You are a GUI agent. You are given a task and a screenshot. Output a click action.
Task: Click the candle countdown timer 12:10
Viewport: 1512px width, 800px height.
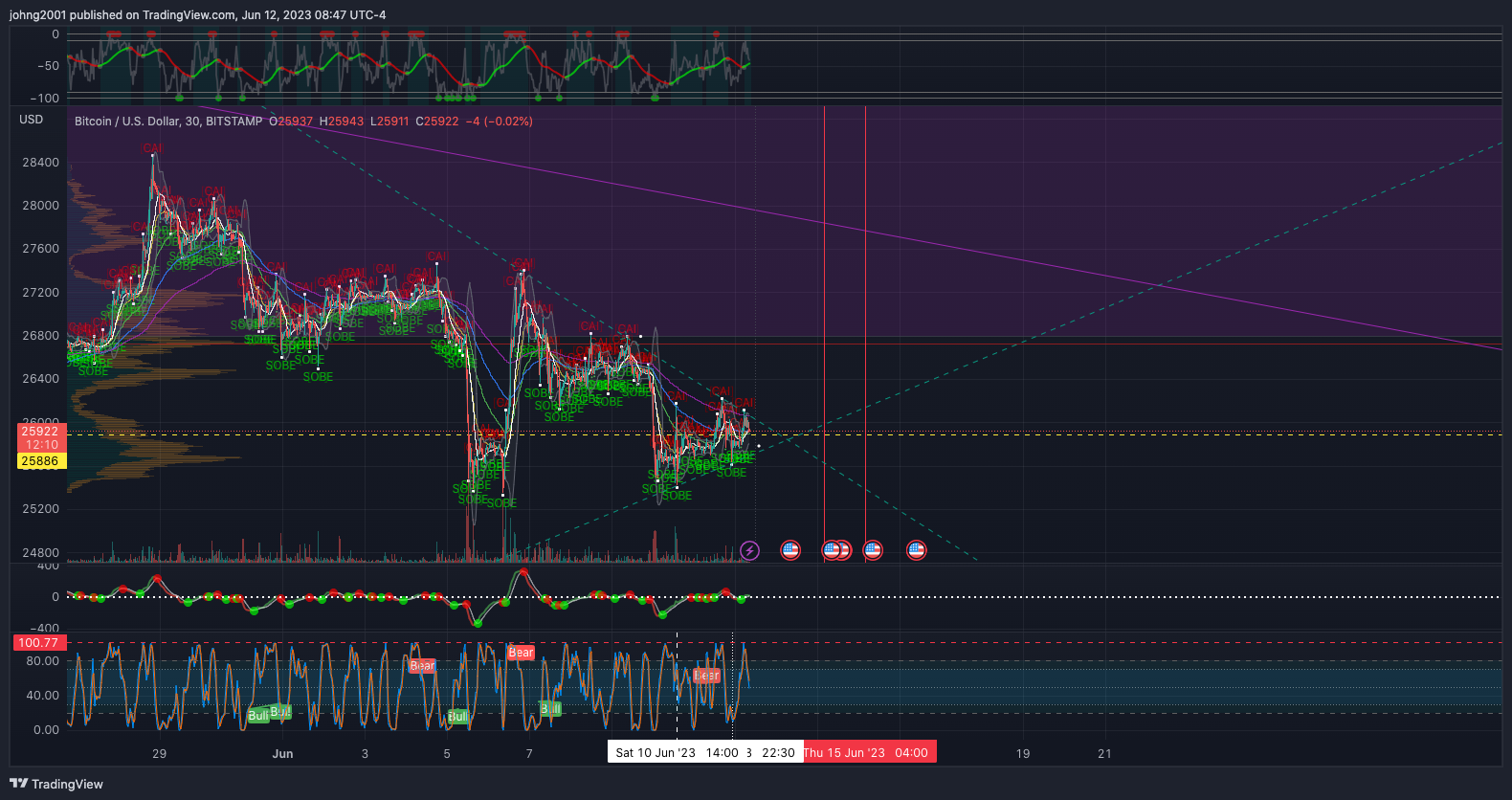tap(40, 445)
